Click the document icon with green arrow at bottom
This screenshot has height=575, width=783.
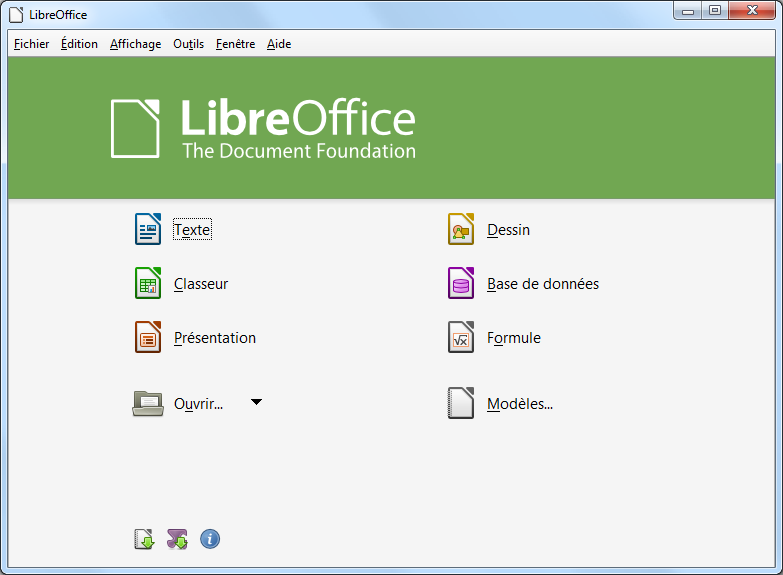tap(144, 539)
